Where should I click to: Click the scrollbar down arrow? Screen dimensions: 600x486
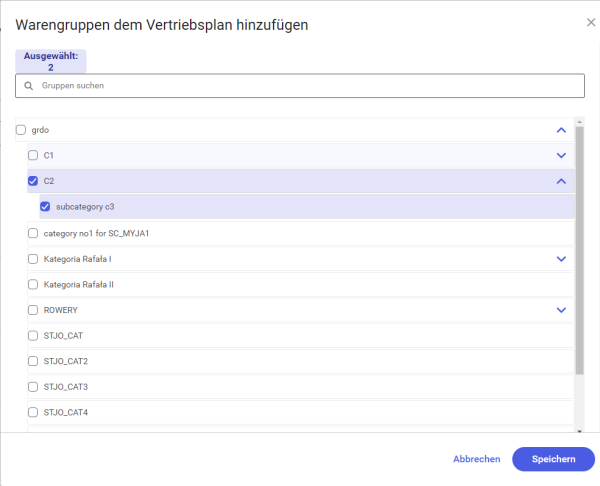click(x=579, y=431)
